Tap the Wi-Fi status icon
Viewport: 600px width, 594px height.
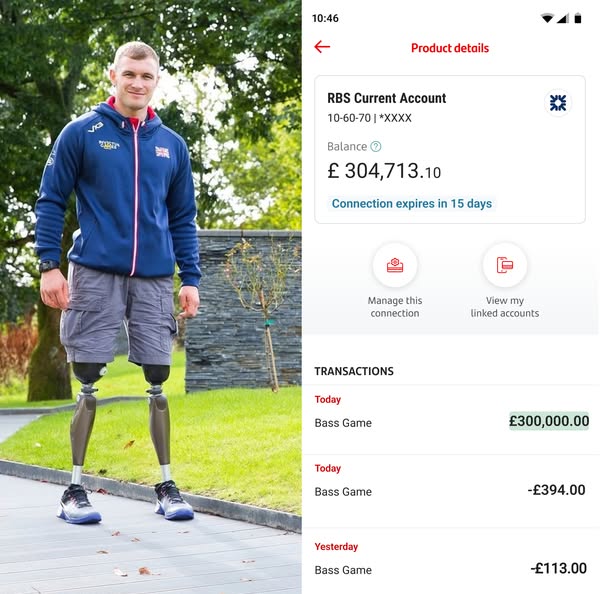[x=547, y=18]
